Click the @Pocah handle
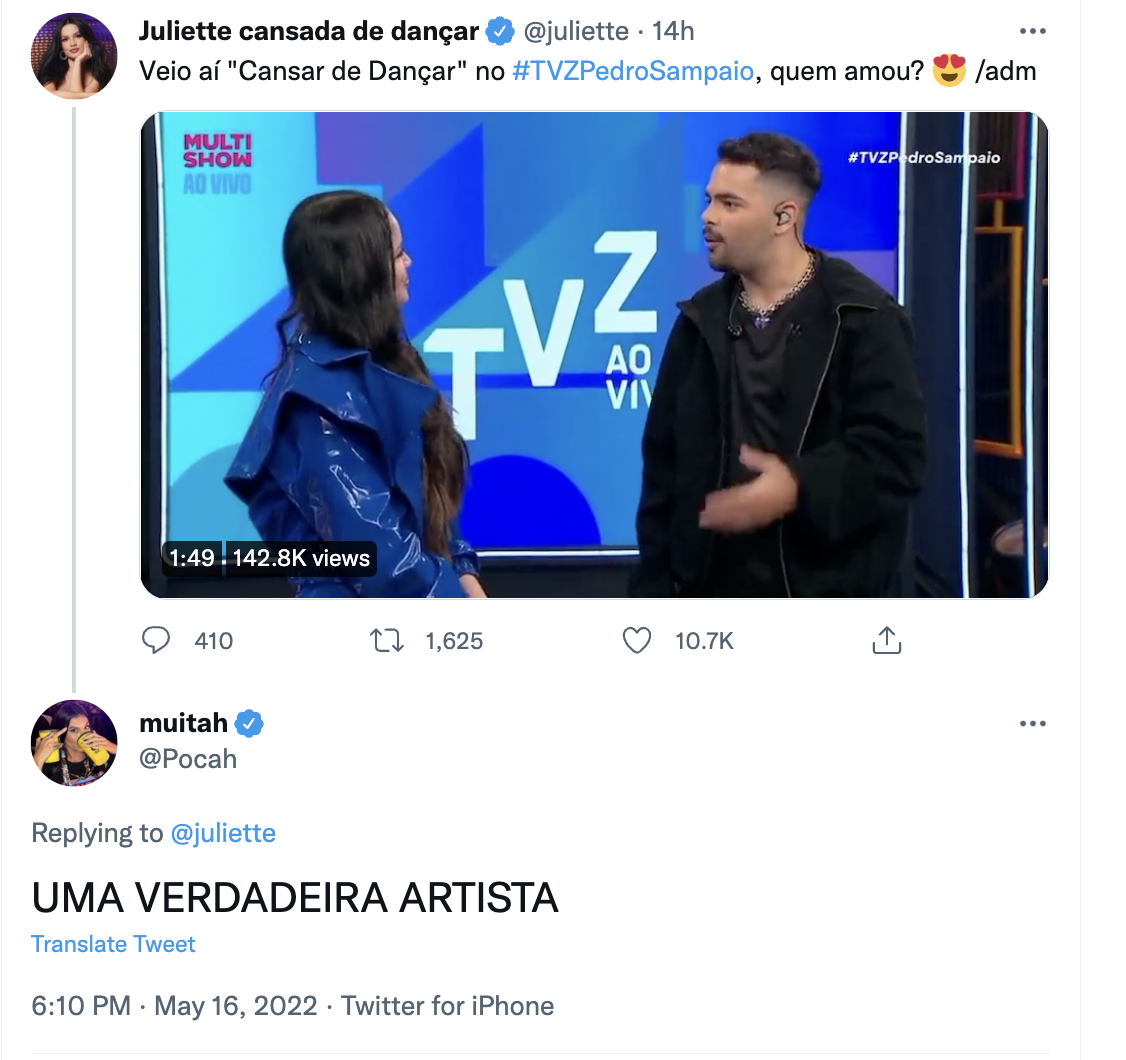 pos(188,759)
